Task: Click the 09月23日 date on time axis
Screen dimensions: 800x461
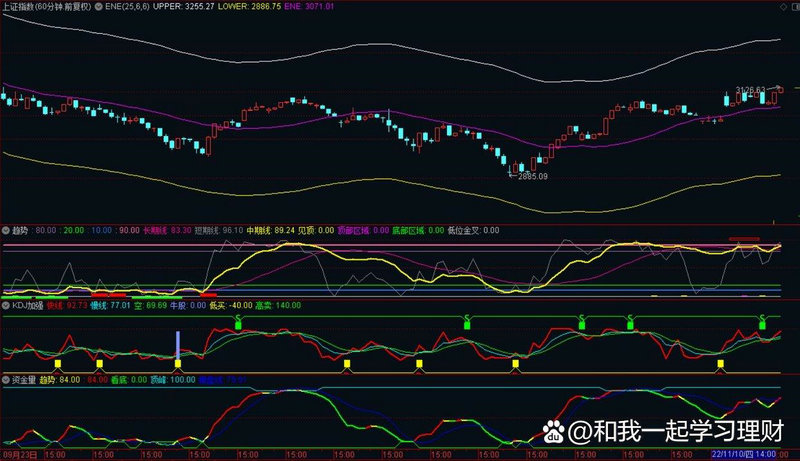Action: 20,454
